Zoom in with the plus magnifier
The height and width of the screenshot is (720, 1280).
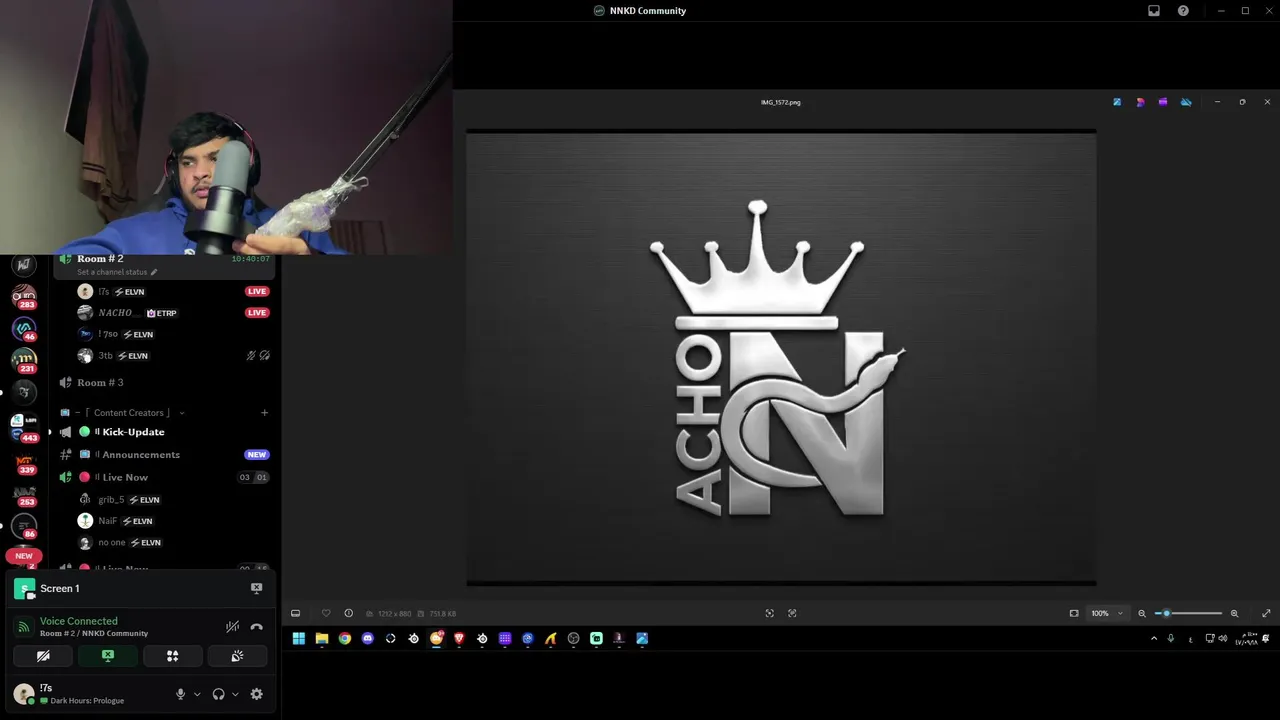[1234, 613]
